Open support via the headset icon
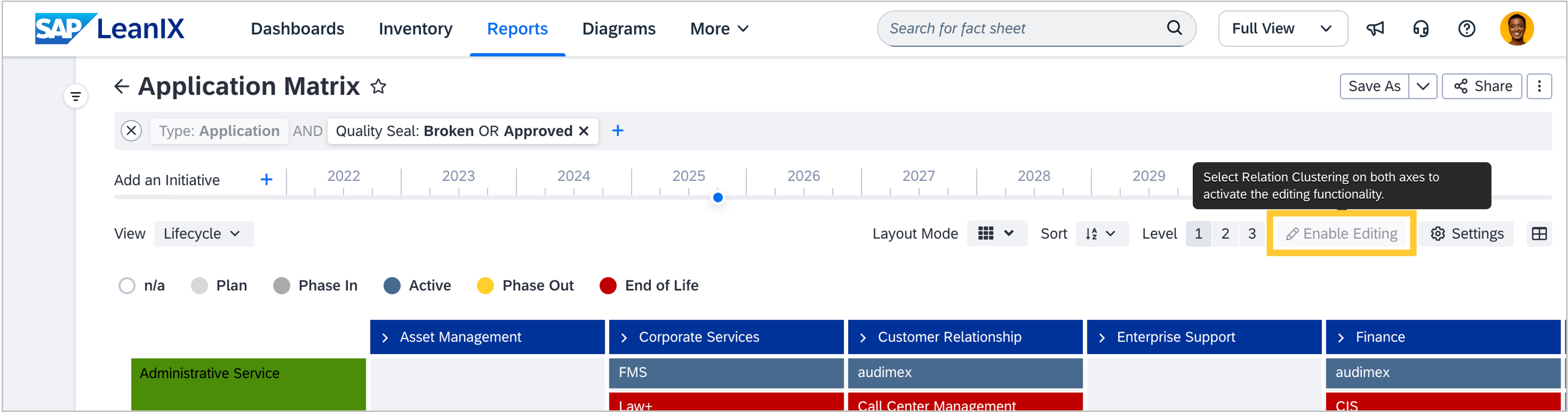Viewport: 1568px width, 412px height. point(1421,28)
